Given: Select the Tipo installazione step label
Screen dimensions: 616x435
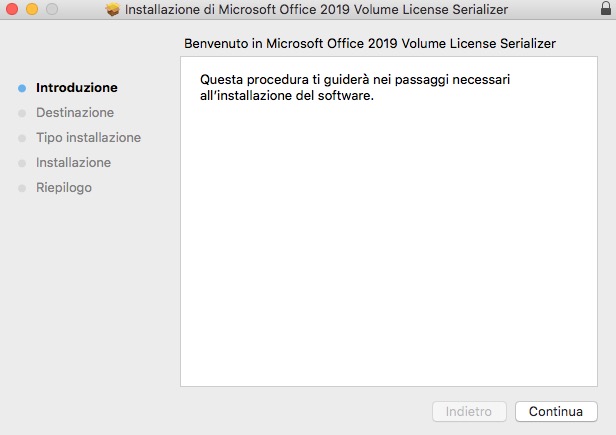Looking at the screenshot, I should point(88,138).
